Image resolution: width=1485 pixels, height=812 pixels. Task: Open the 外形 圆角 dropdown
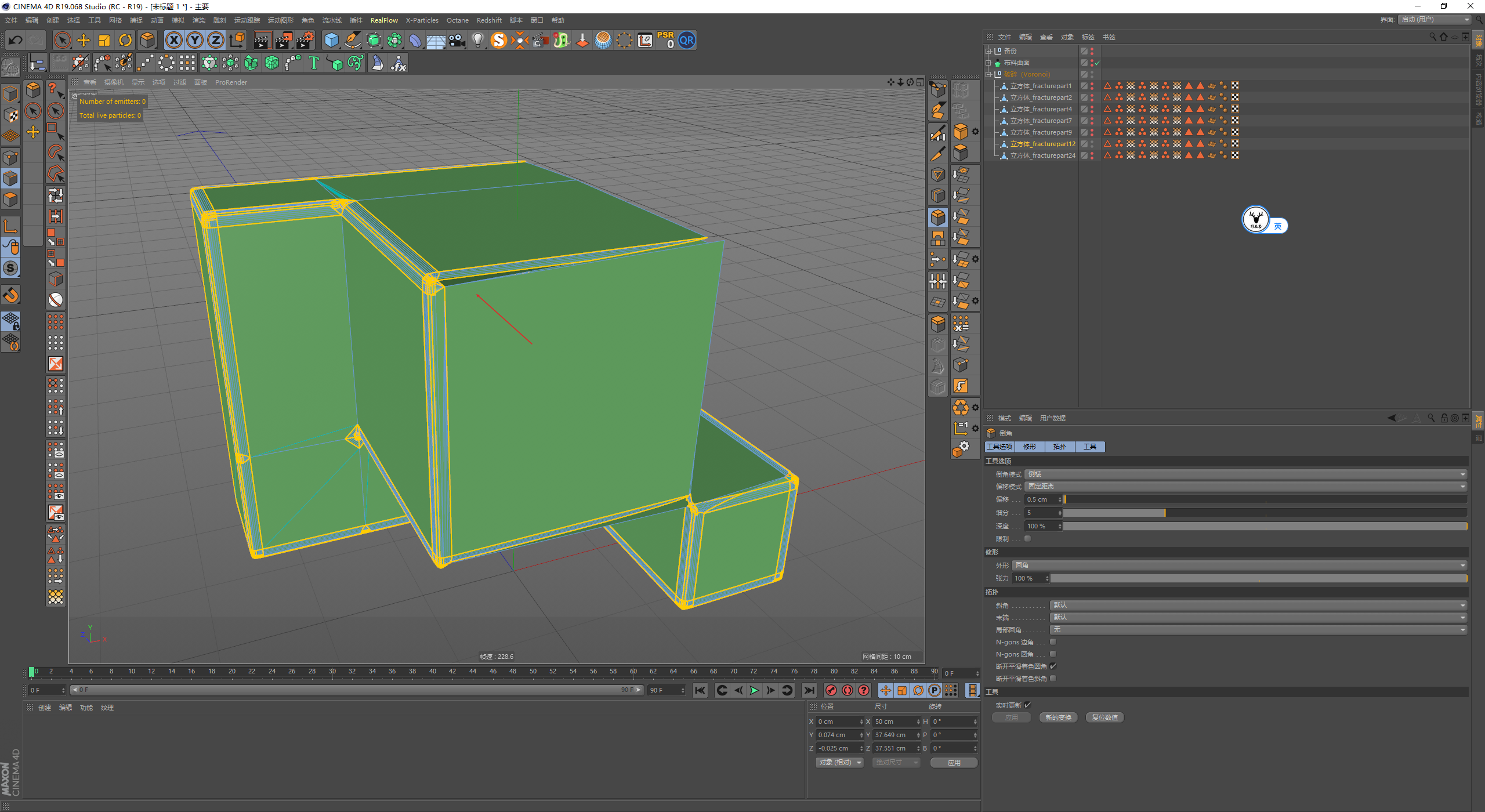tap(1238, 565)
